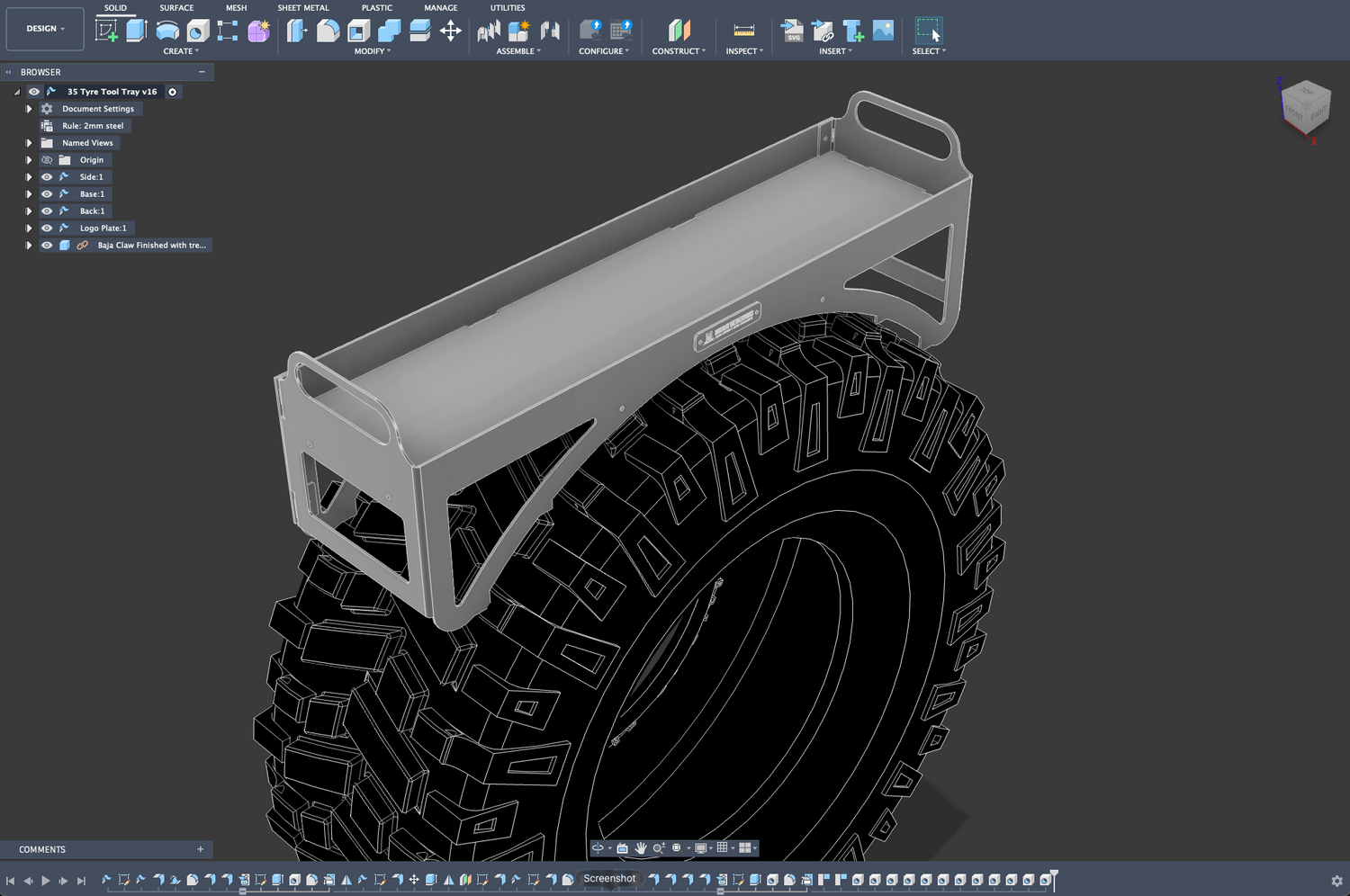
Task: Expand the Baja Claw component node
Action: [29, 245]
